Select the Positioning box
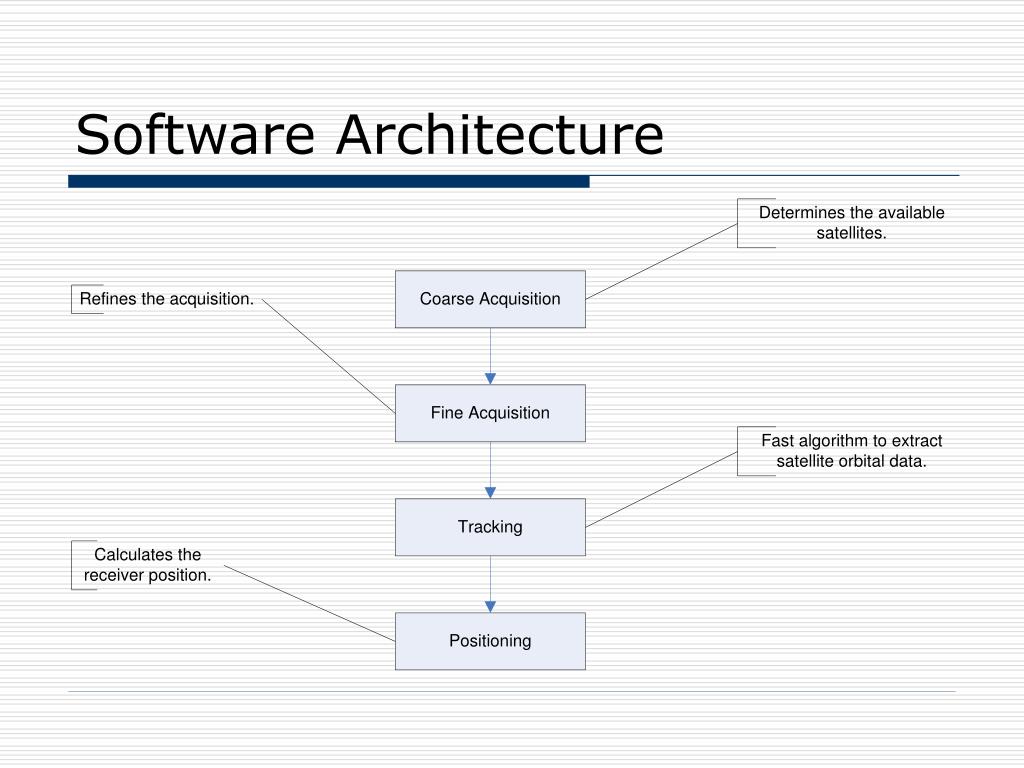1024x768 pixels. (490, 641)
